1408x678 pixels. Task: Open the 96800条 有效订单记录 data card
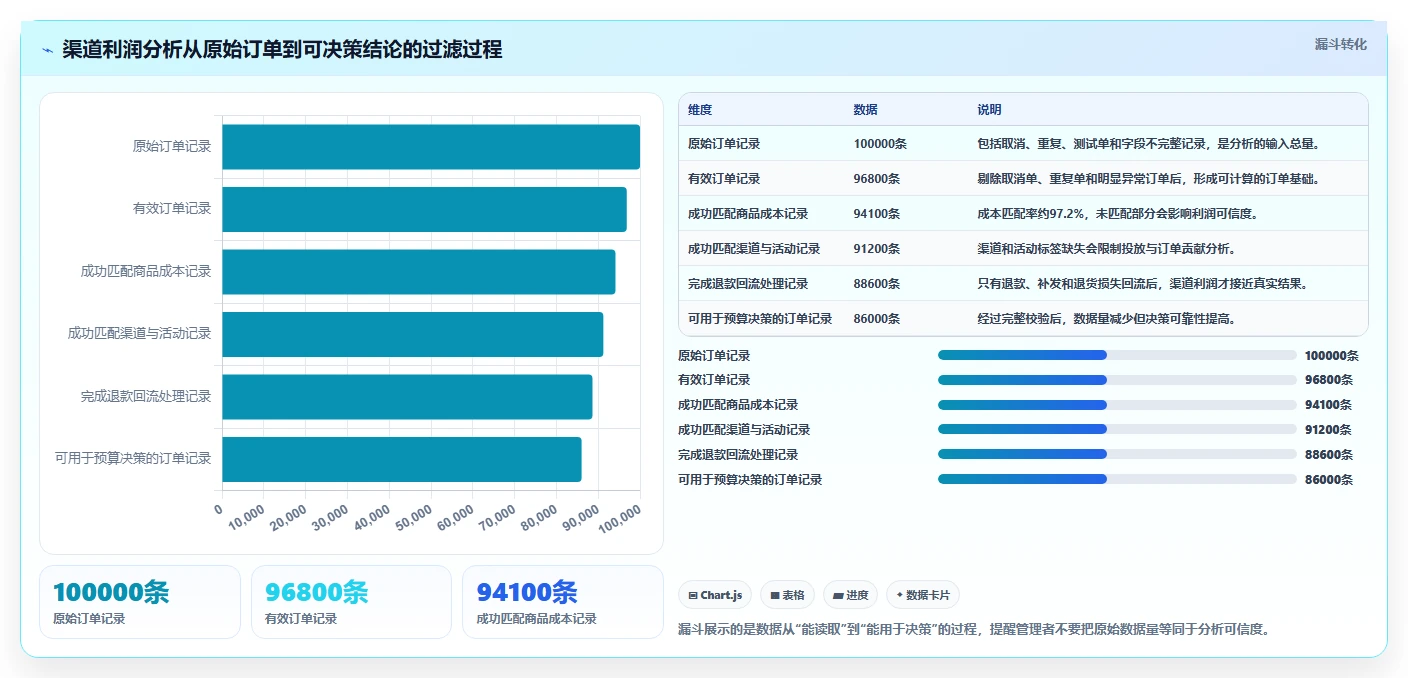[x=352, y=602]
